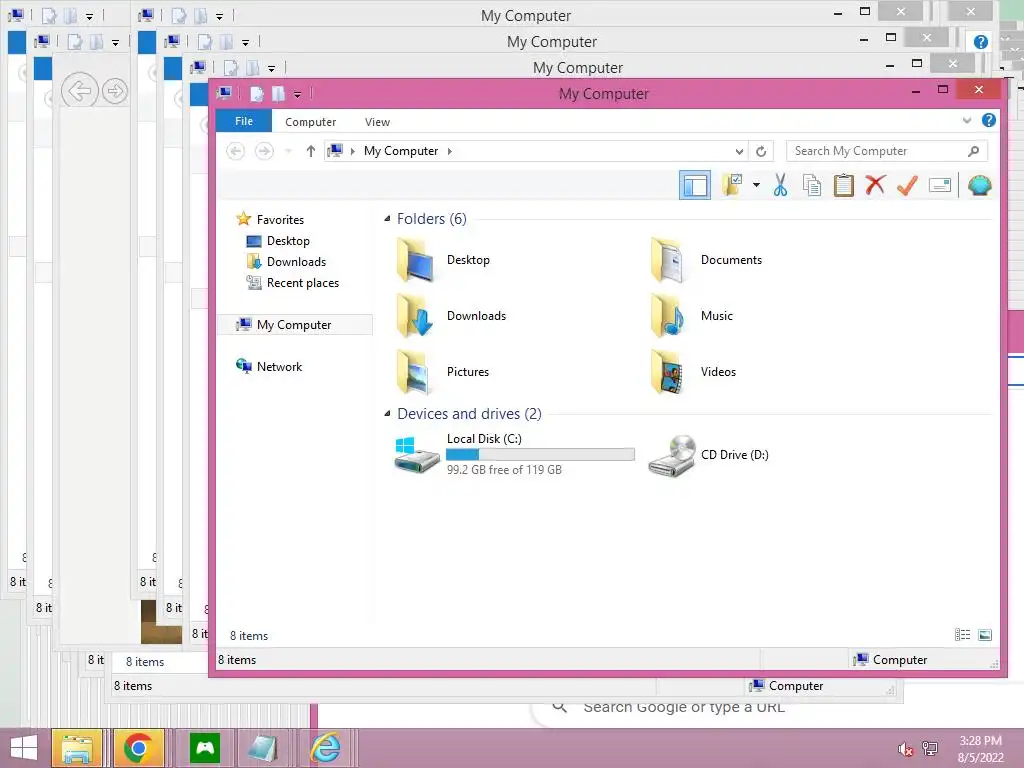Go forward with the Forward arrow
The image size is (1024, 768).
pos(264,151)
